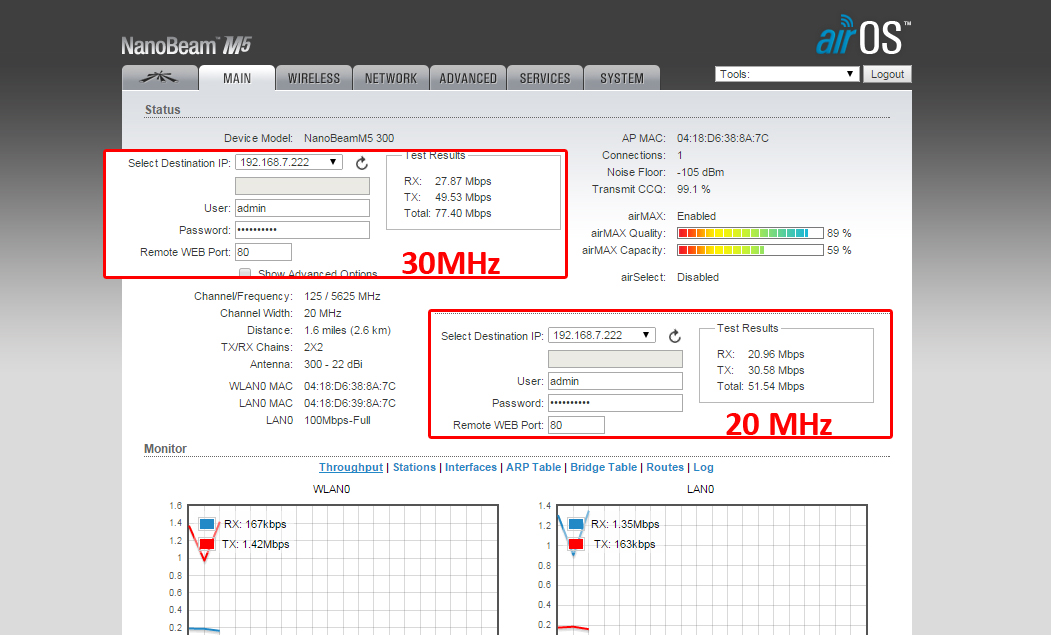This screenshot has height=635, width=1051.
Task: Select Noise Floor value -105 dBm
Action: tap(700, 172)
